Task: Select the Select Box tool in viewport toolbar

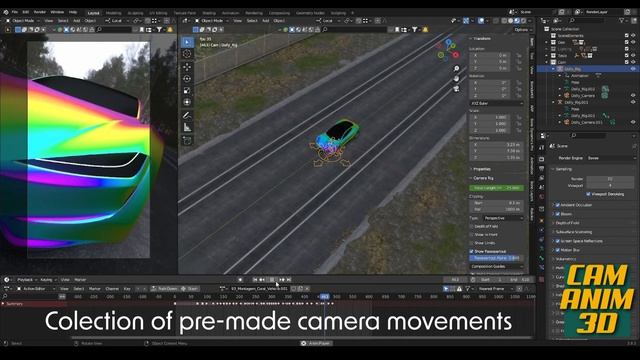Action: pyautogui.click(x=187, y=42)
